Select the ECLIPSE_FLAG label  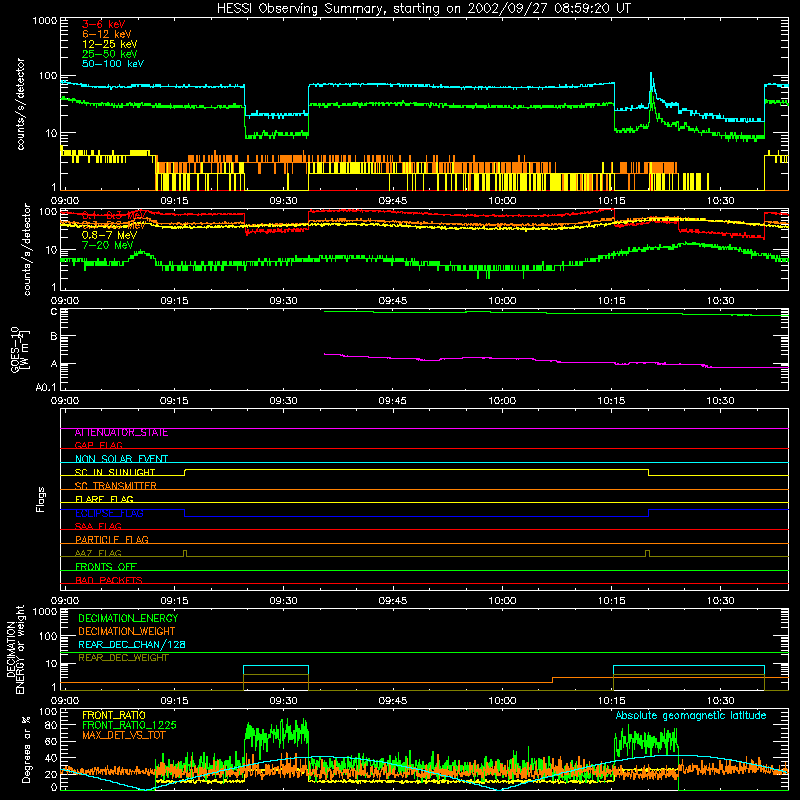[x=109, y=513]
